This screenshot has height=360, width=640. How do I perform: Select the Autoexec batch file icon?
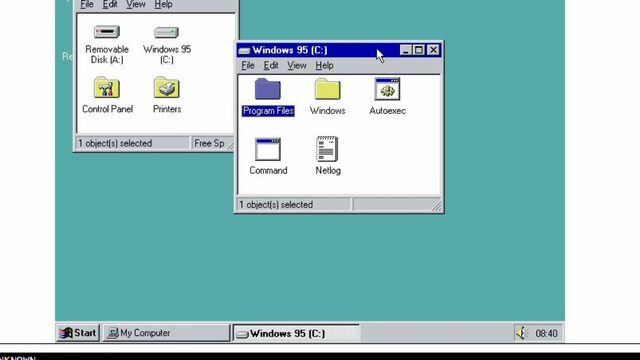pyautogui.click(x=387, y=89)
